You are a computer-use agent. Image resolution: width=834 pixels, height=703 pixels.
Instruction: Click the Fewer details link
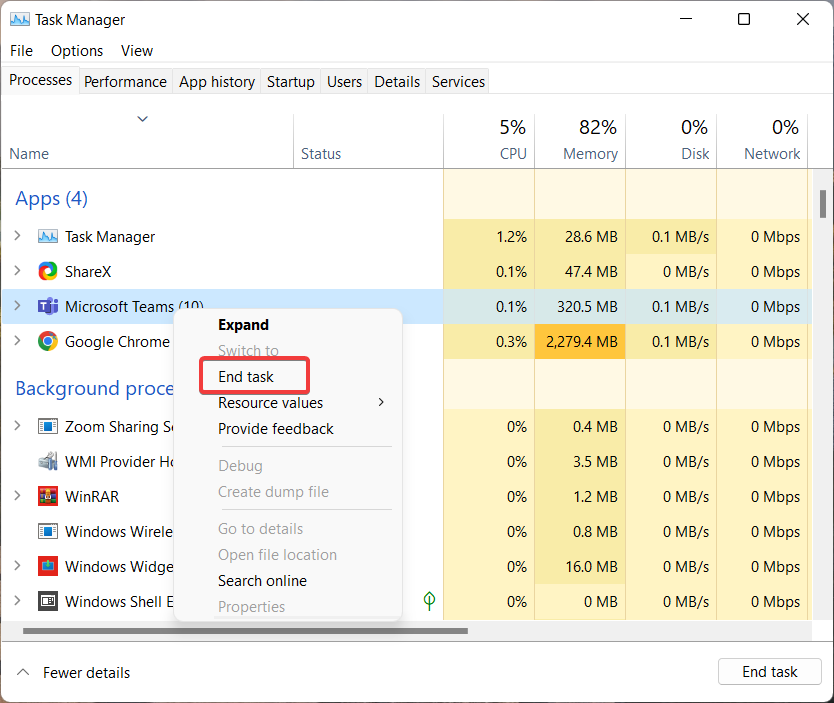(86, 673)
